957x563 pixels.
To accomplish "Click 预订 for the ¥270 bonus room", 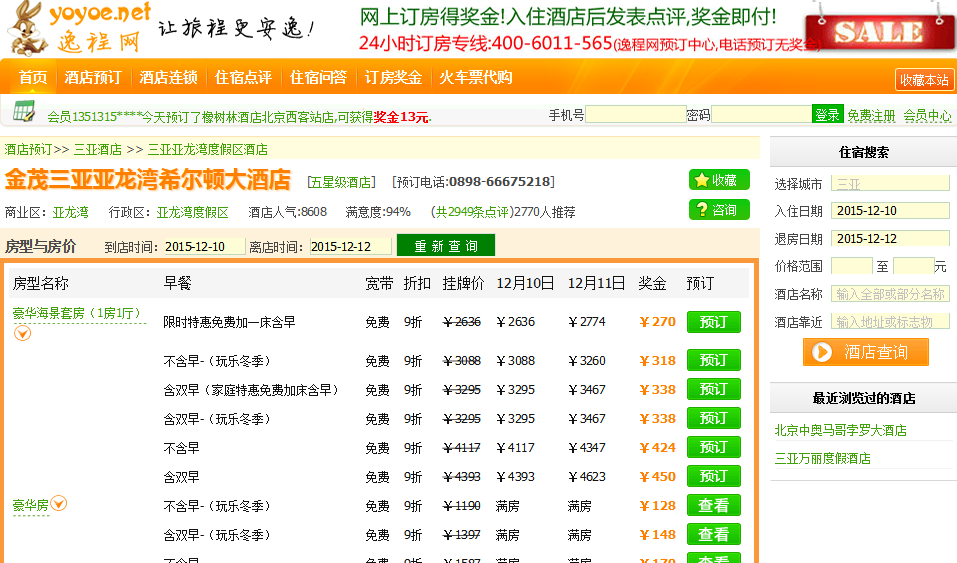I will 713,322.
